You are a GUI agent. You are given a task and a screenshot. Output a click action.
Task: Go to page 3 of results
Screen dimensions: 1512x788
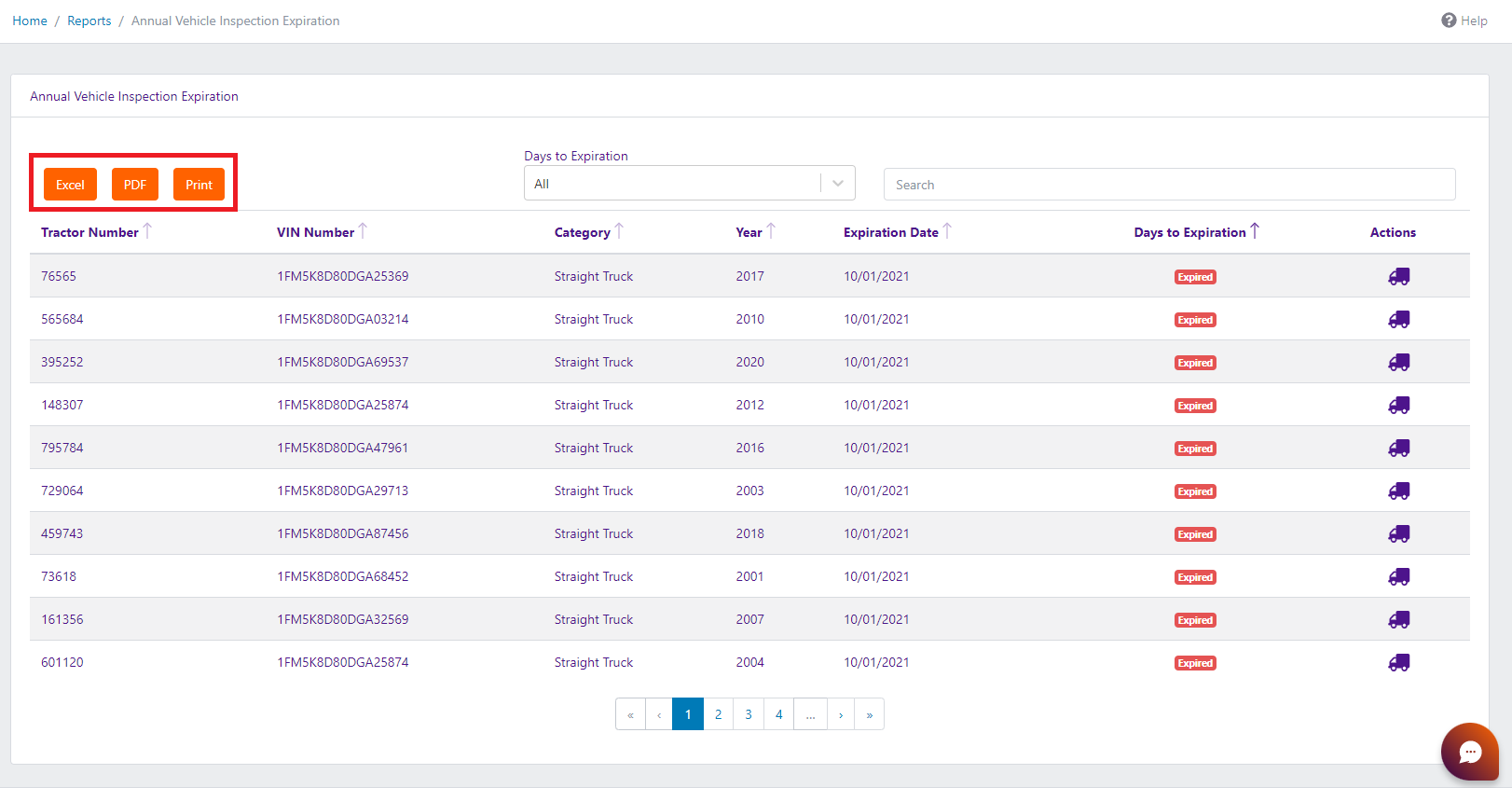749,714
